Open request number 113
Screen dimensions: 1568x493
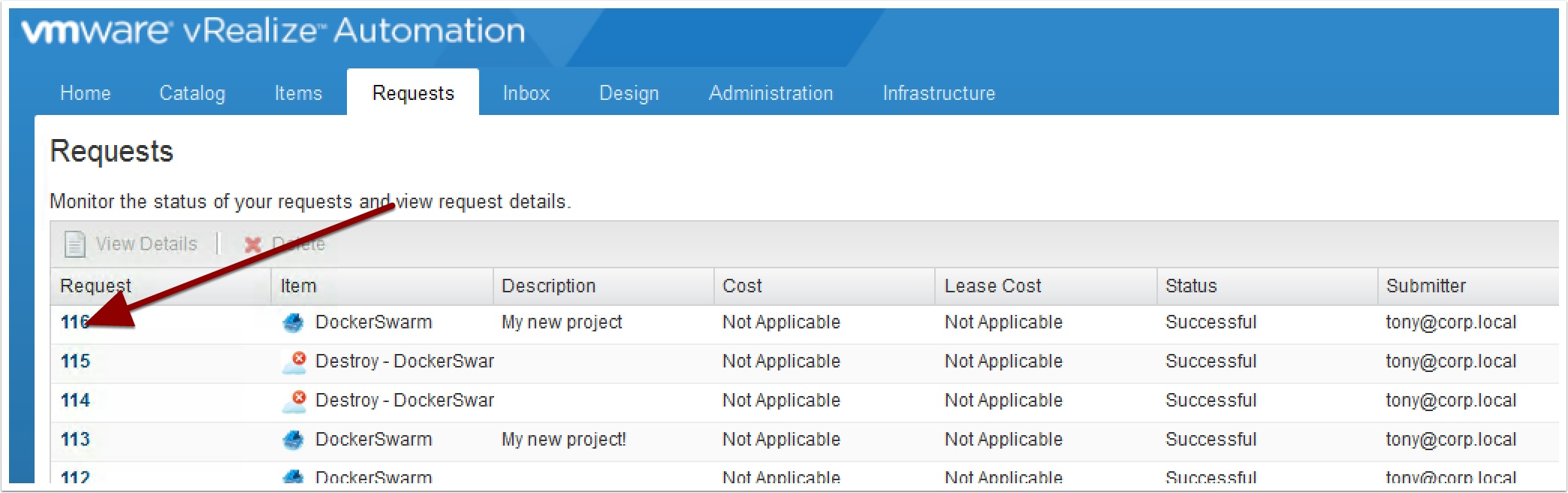tap(75, 440)
